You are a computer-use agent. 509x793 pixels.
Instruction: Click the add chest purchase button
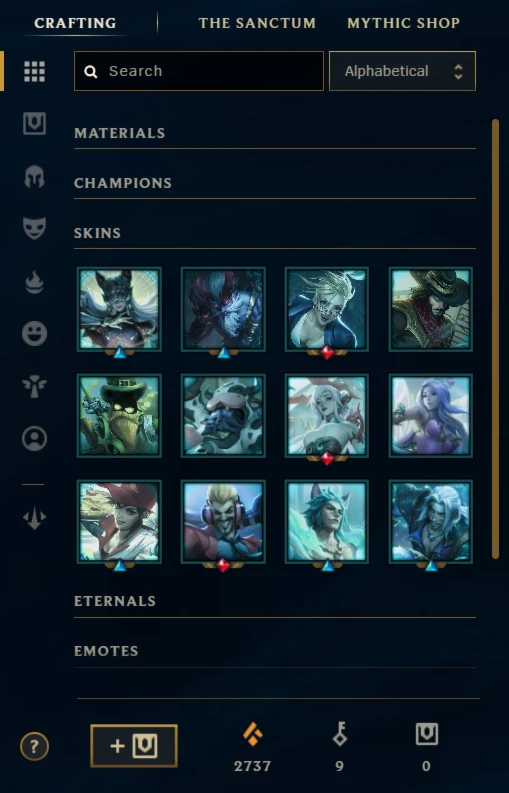(x=134, y=746)
